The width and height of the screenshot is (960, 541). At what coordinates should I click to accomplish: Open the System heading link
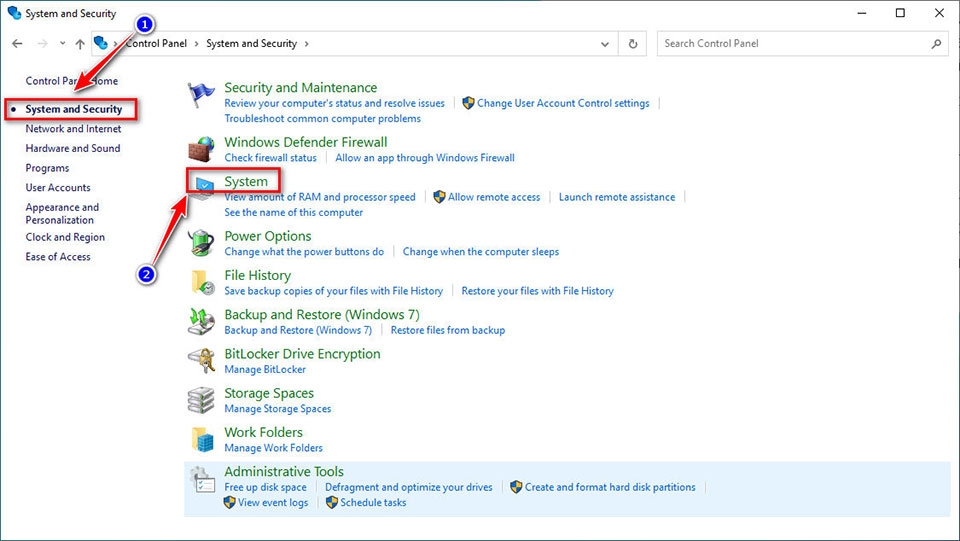246,182
